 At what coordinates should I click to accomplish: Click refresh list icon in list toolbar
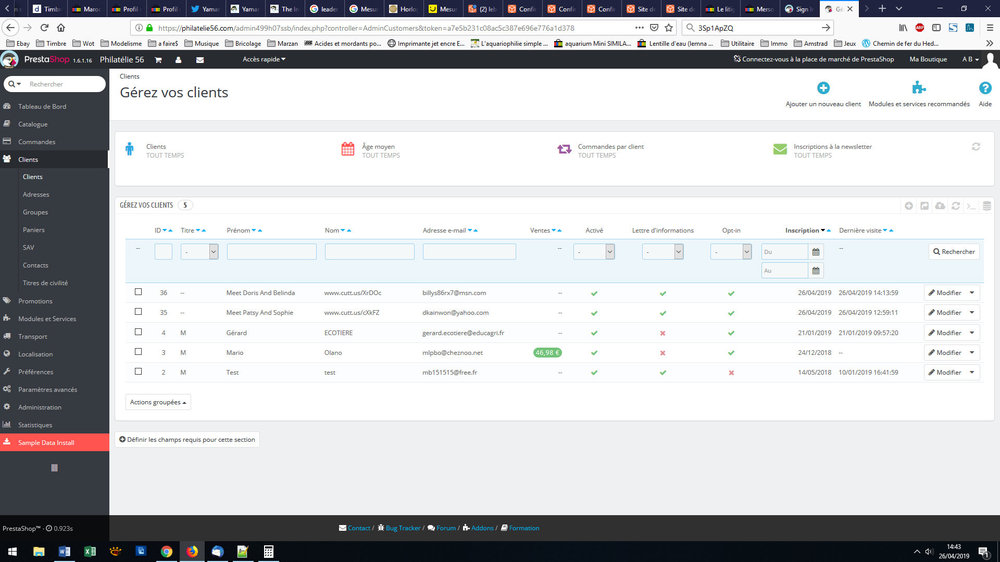pyautogui.click(x=955, y=205)
